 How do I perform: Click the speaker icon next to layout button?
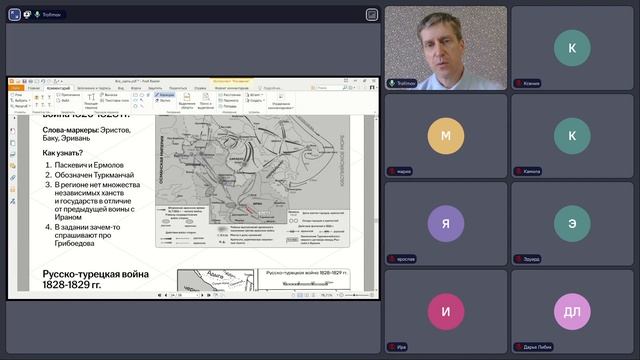click(x=27, y=15)
